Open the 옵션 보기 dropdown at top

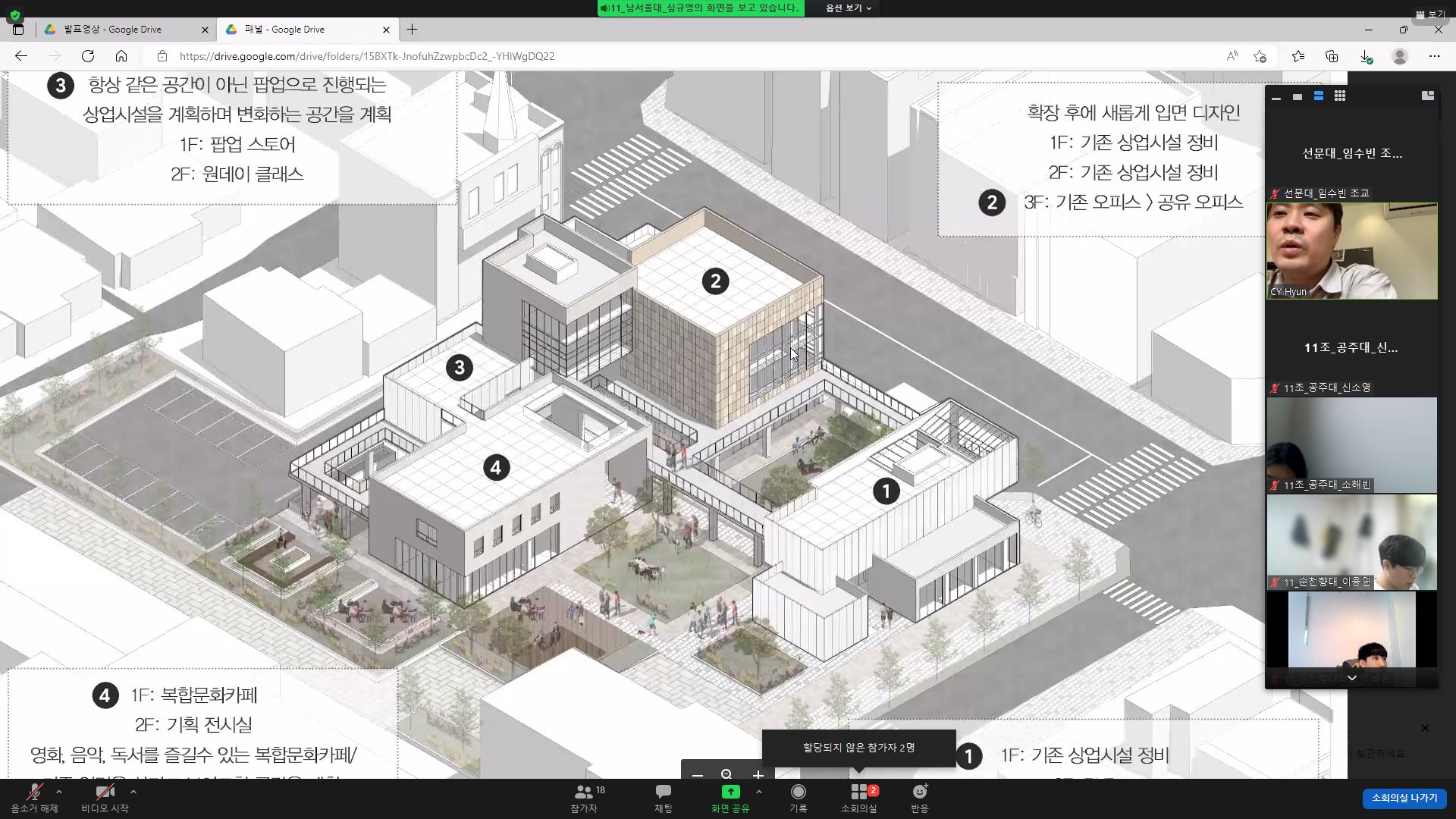[x=848, y=8]
